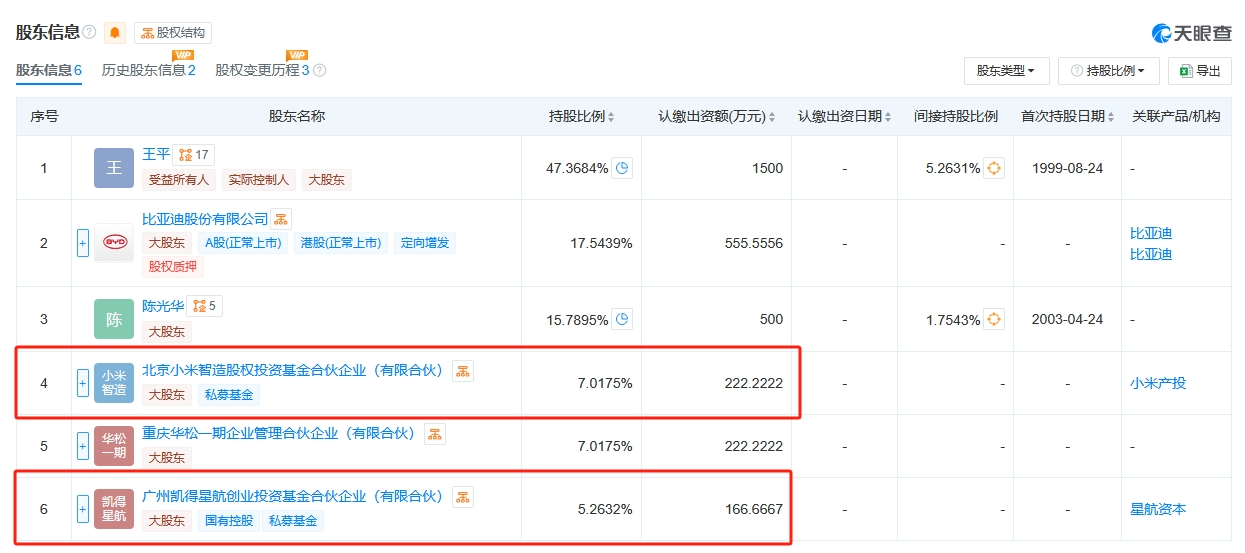The height and width of the screenshot is (553, 1245).
Task: Expand the 重庆华松一期 shareholder row
Action: click(83, 446)
